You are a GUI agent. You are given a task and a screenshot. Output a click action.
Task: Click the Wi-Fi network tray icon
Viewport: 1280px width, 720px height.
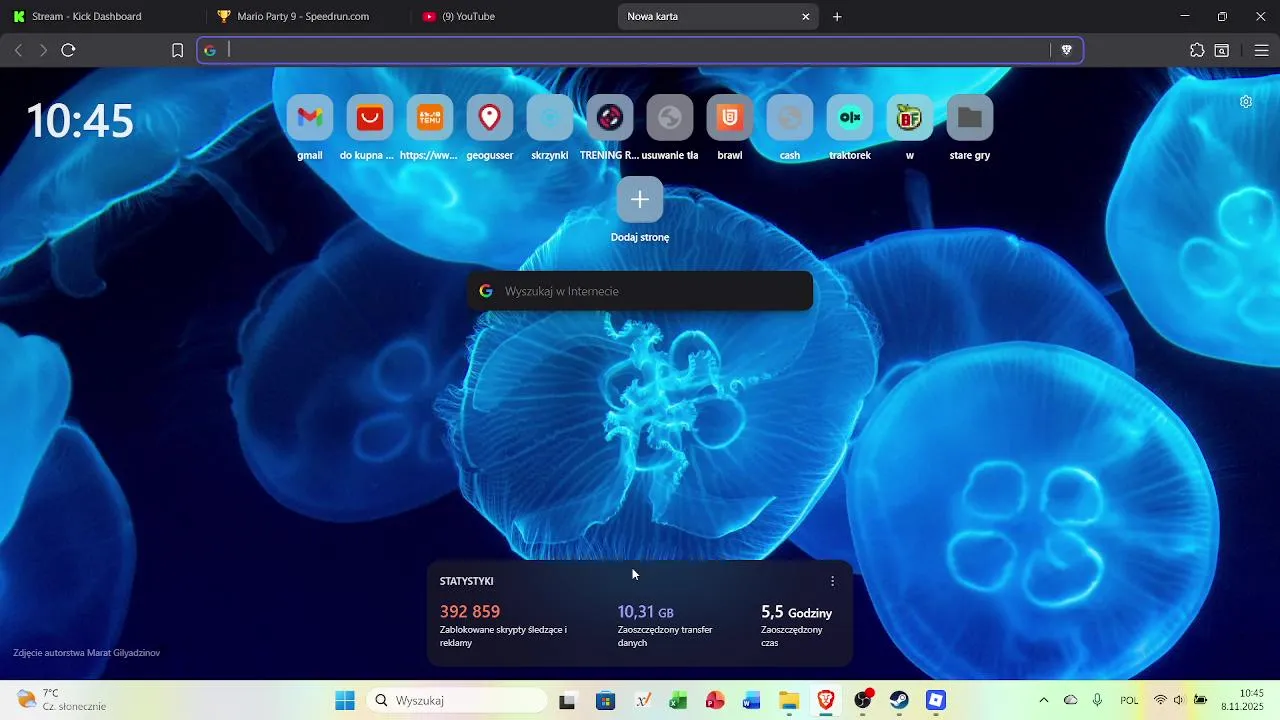(1160, 700)
